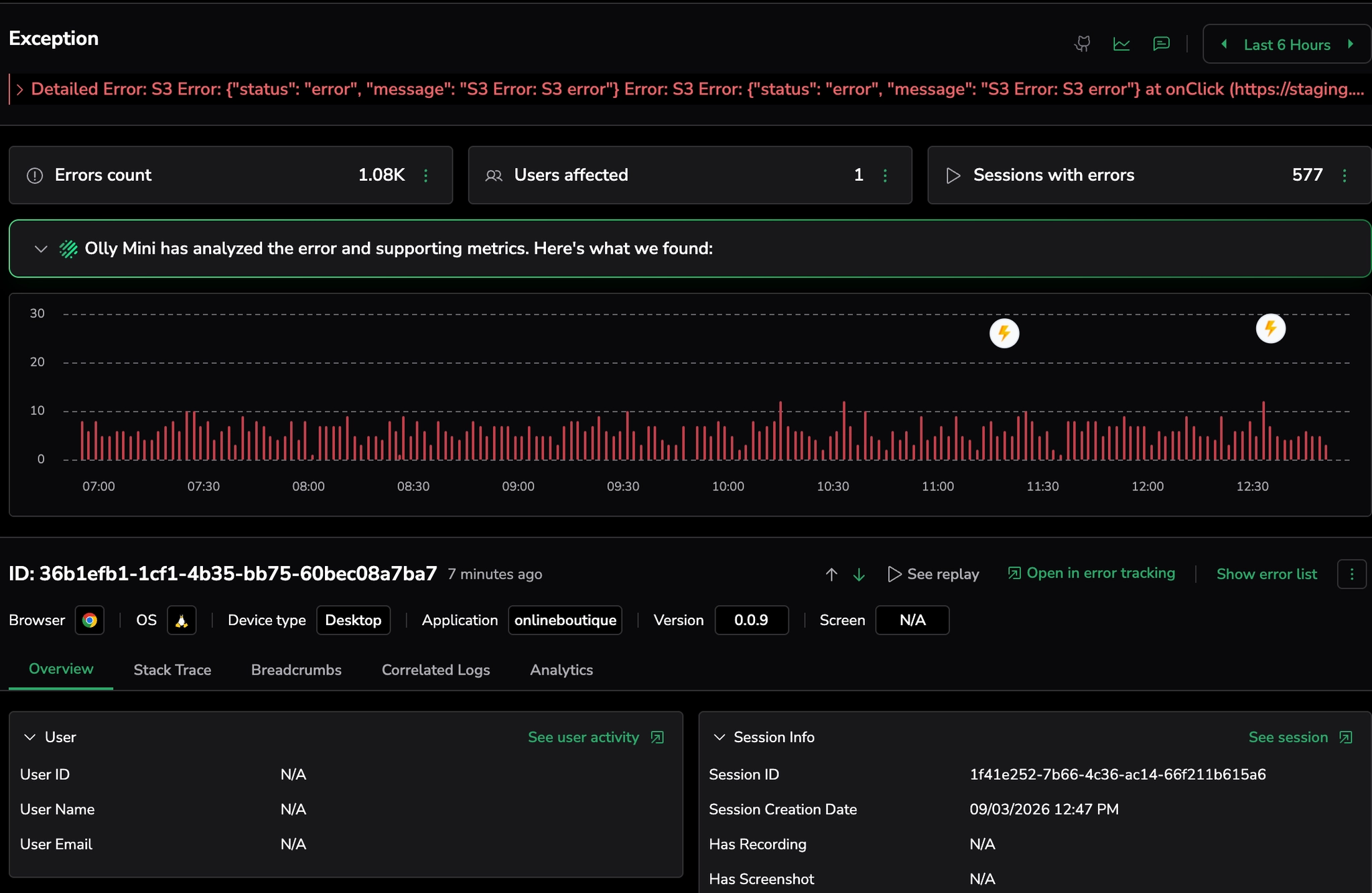
Task: Open Users affected options menu
Action: click(885, 176)
